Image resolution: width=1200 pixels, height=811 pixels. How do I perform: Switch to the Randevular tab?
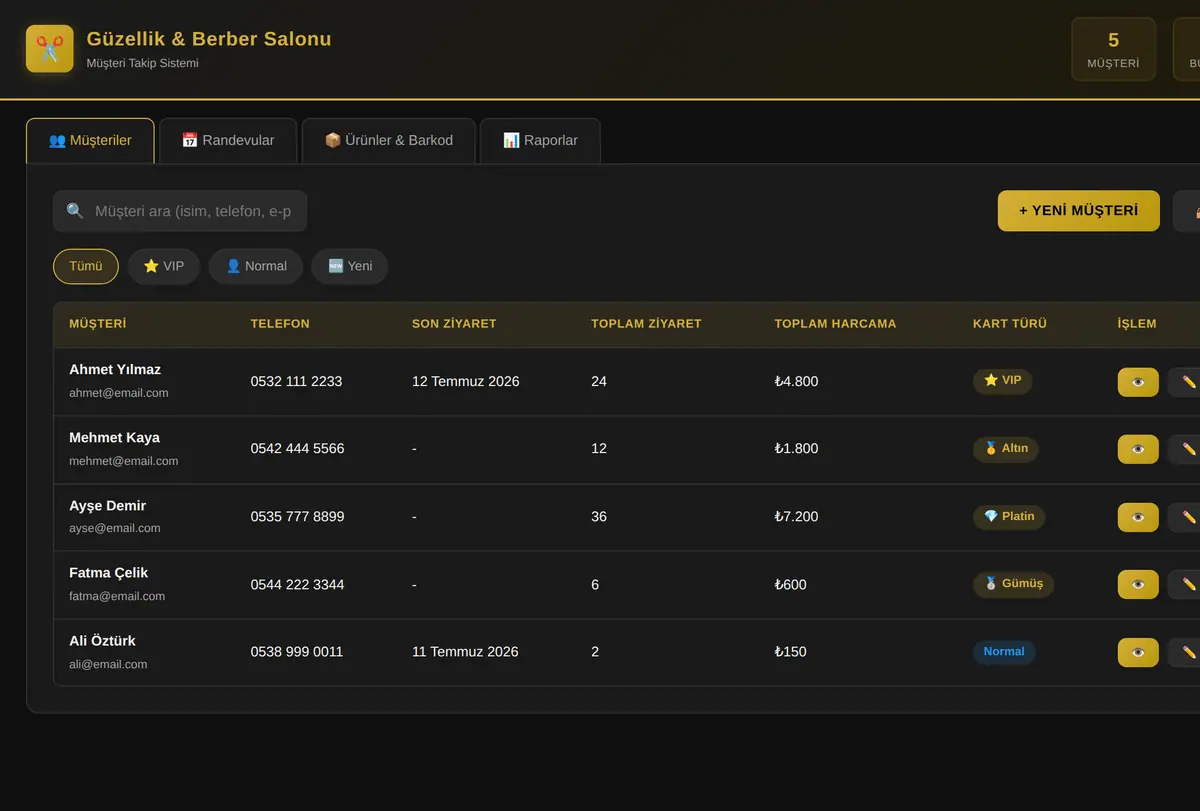(228, 141)
